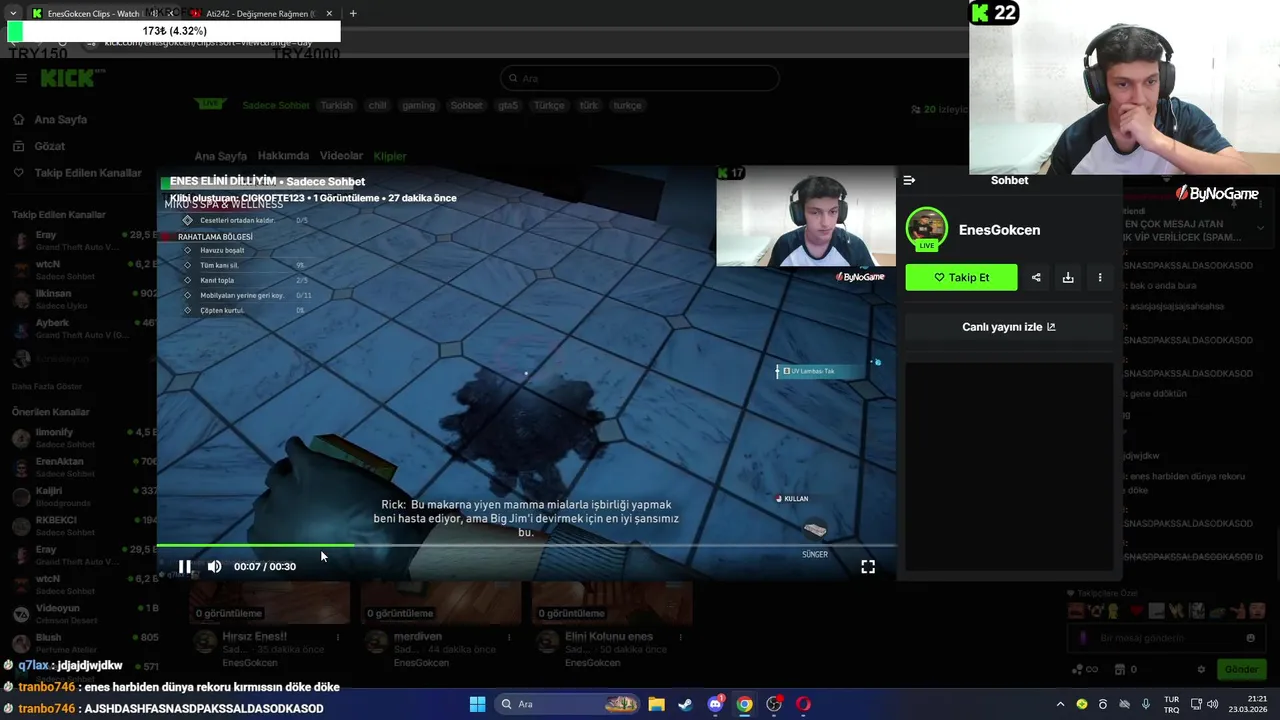
Task: Open Ayberk followed channel
Action: tap(78, 328)
